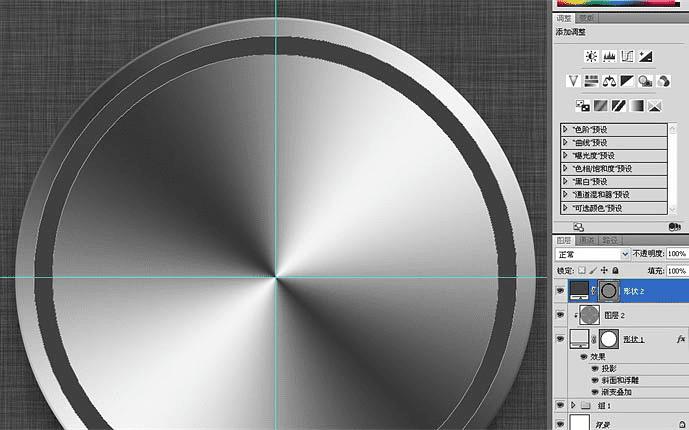Image resolution: width=689 pixels, height=430 pixels.
Task: Select the 形状 2 vector mask thumbnail
Action: point(609,291)
